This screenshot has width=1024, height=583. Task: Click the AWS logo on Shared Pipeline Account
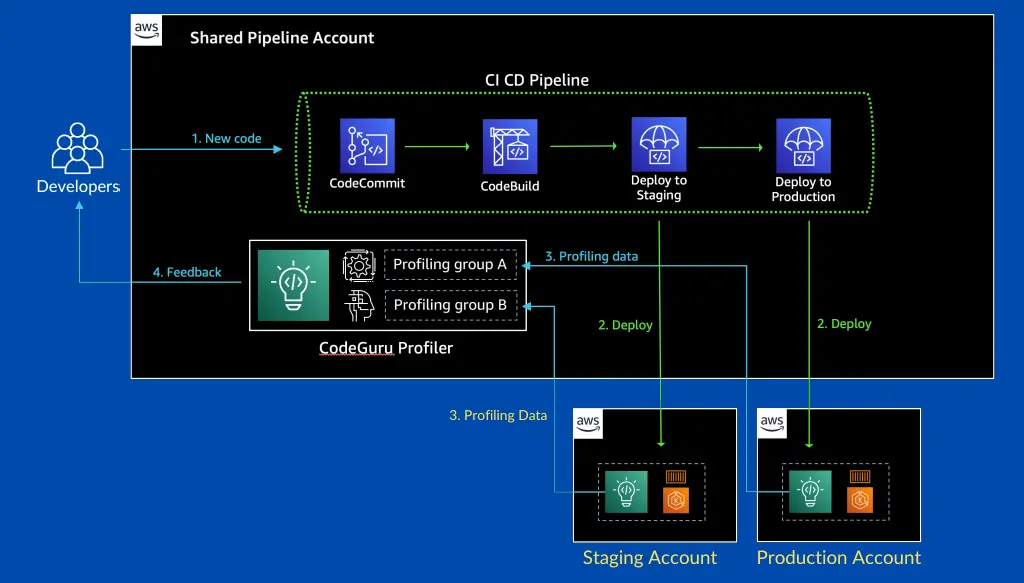pos(146,30)
